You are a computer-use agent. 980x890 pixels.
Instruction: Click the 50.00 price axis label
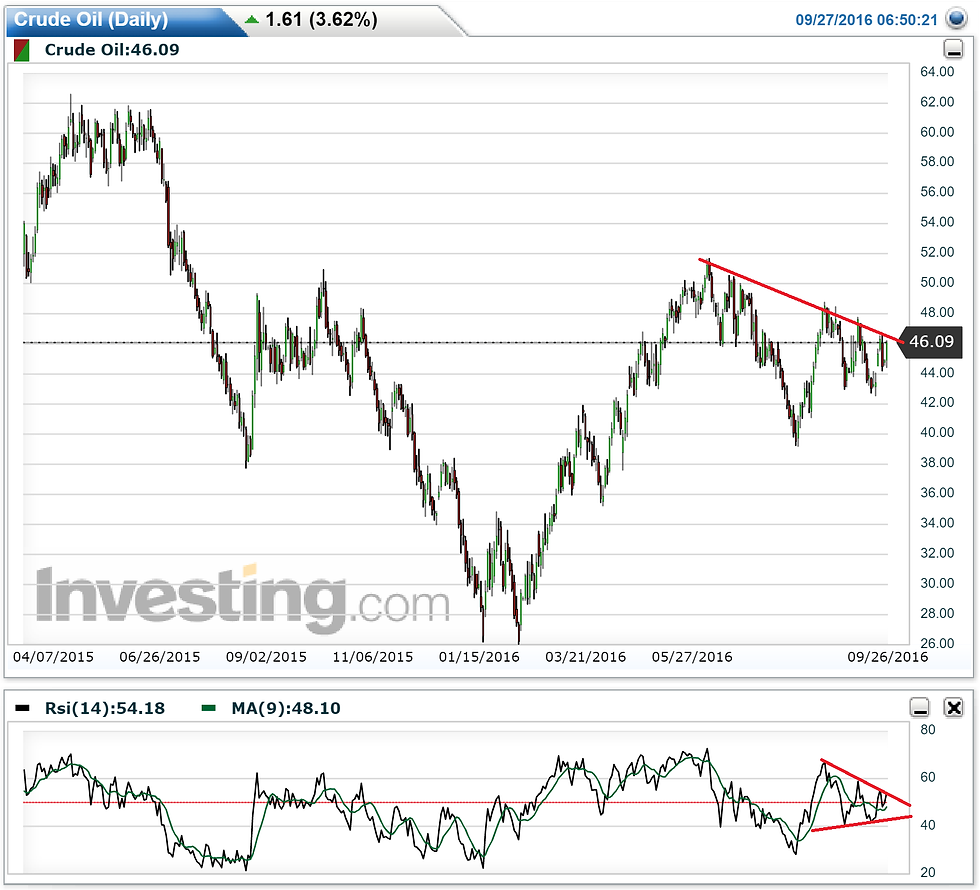coord(937,282)
